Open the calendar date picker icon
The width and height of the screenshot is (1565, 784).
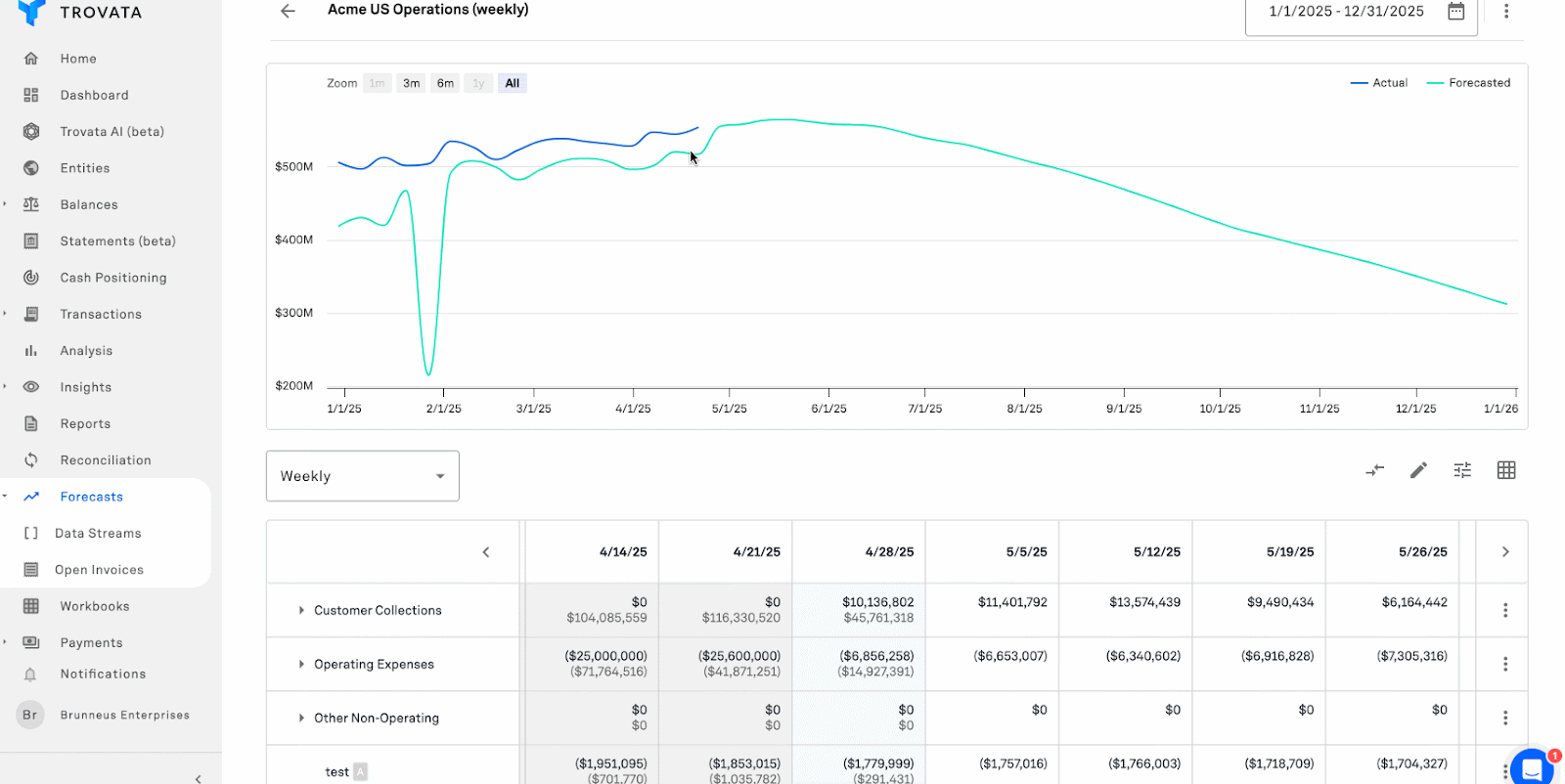[1455, 12]
